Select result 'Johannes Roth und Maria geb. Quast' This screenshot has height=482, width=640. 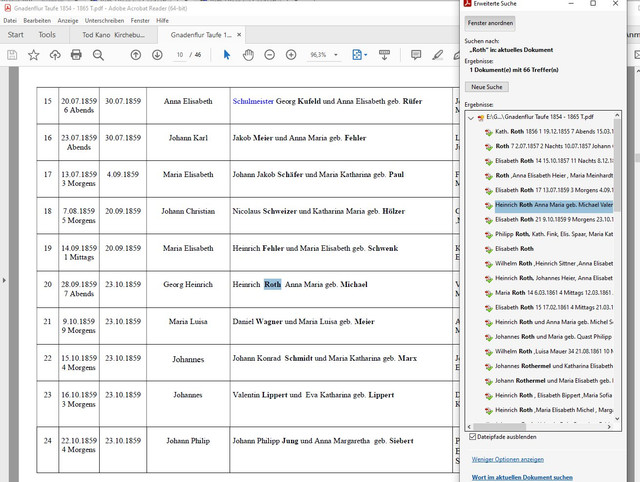[x=554, y=337]
